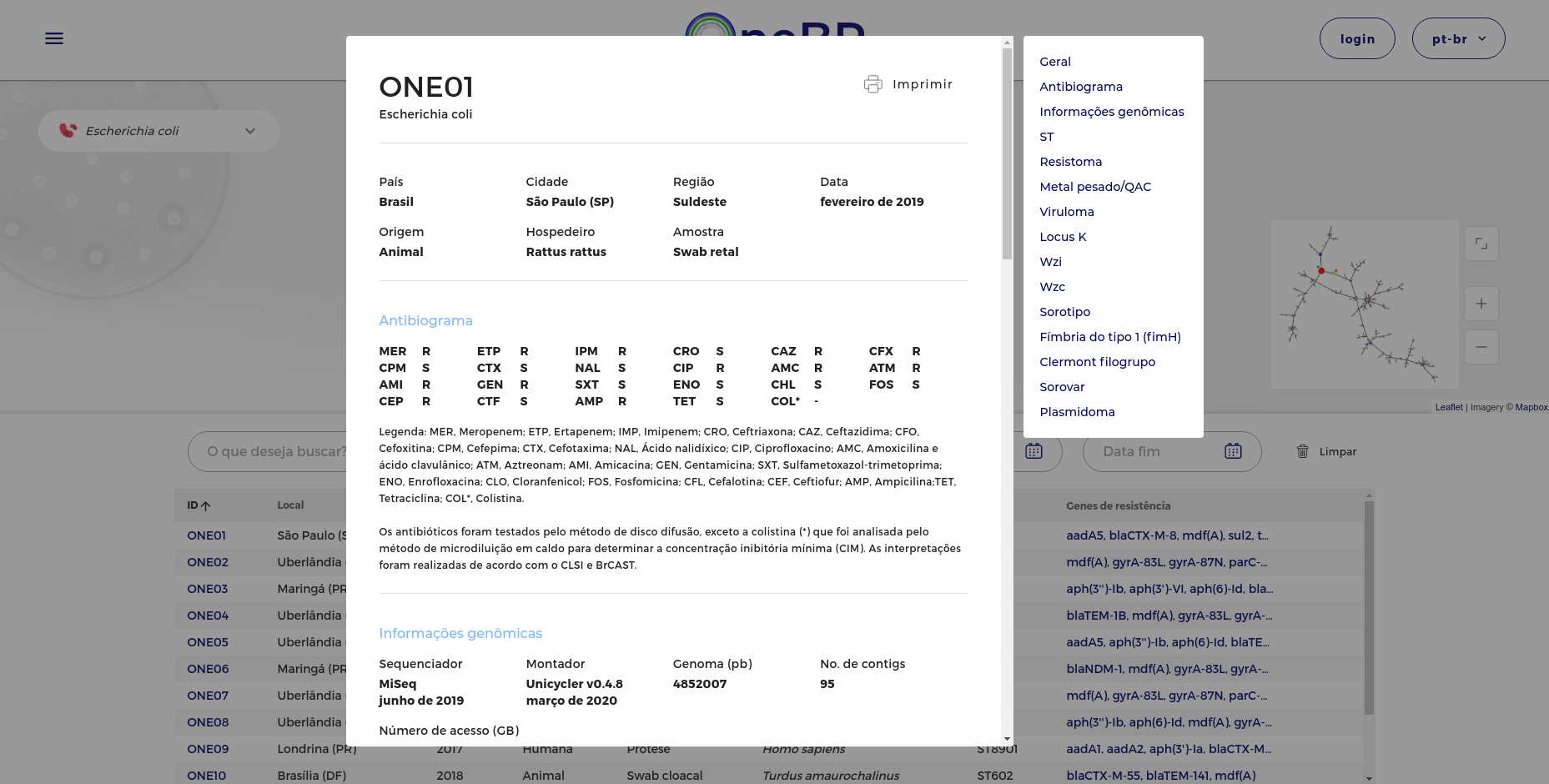
Task: Click the 'blaNDM-1, mdf(A)' resistance genes cell
Action: (1167, 669)
